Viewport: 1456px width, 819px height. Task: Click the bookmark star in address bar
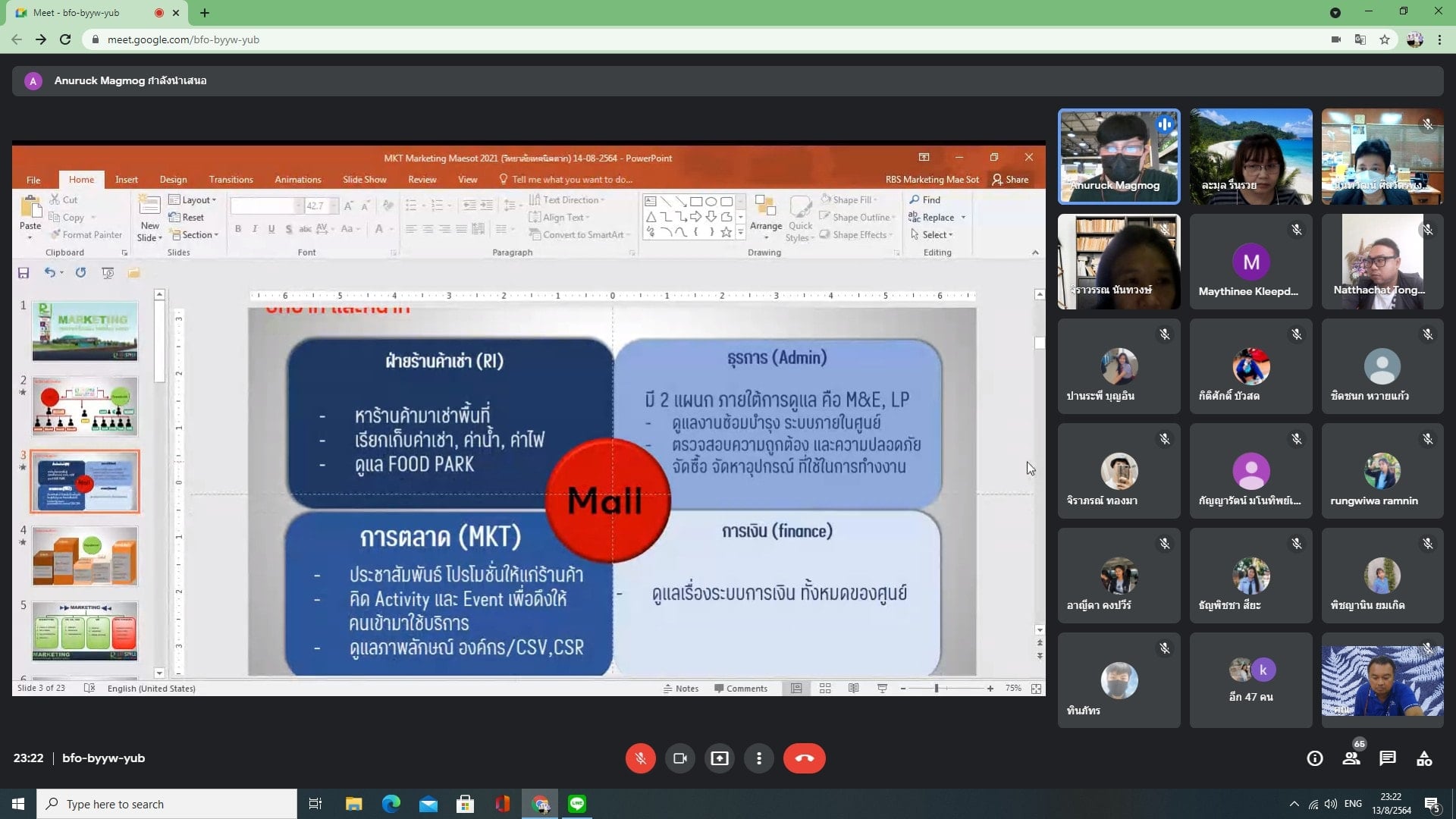point(1385,39)
